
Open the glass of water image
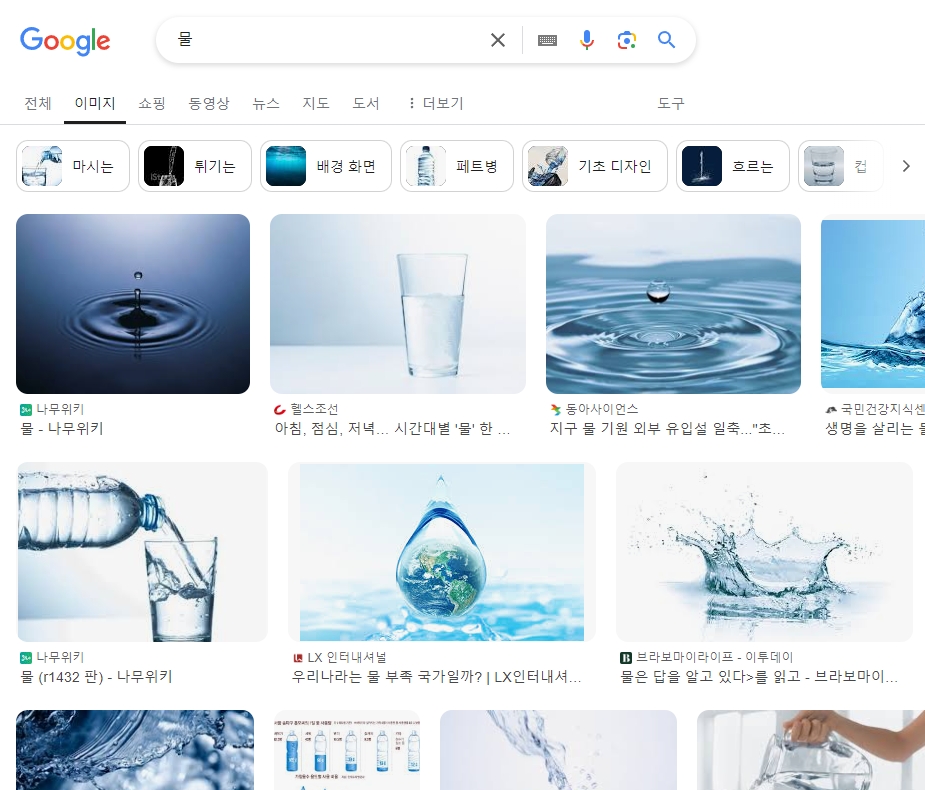(x=398, y=304)
